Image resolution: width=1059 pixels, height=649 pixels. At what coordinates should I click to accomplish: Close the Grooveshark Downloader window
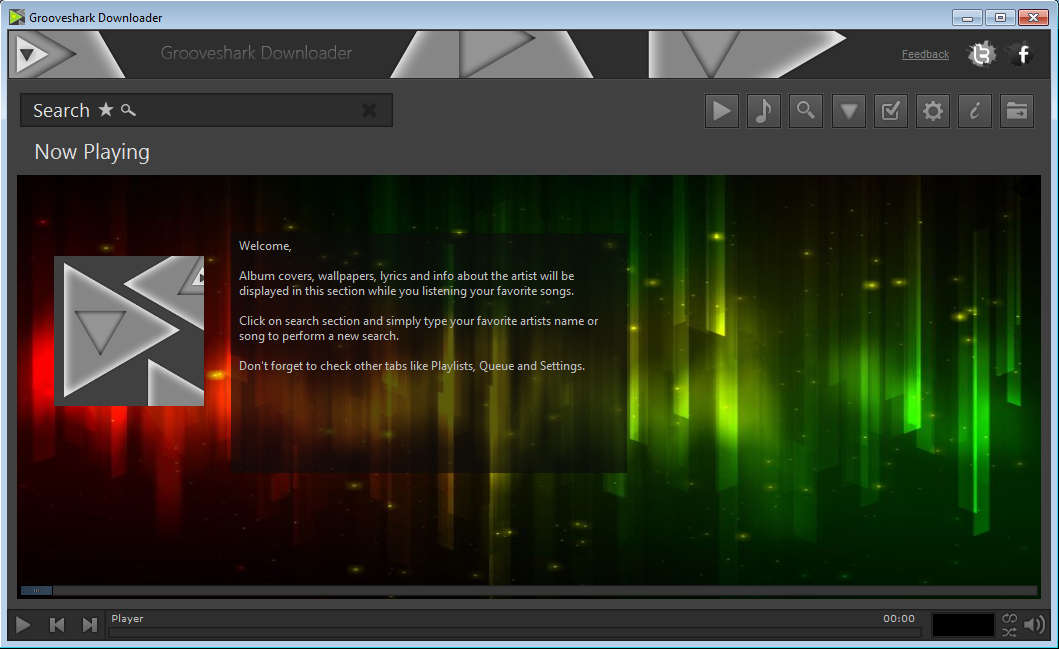click(x=1033, y=18)
